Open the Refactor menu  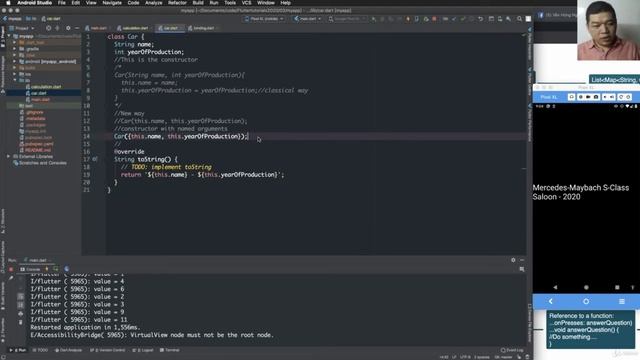[x=177, y=3]
